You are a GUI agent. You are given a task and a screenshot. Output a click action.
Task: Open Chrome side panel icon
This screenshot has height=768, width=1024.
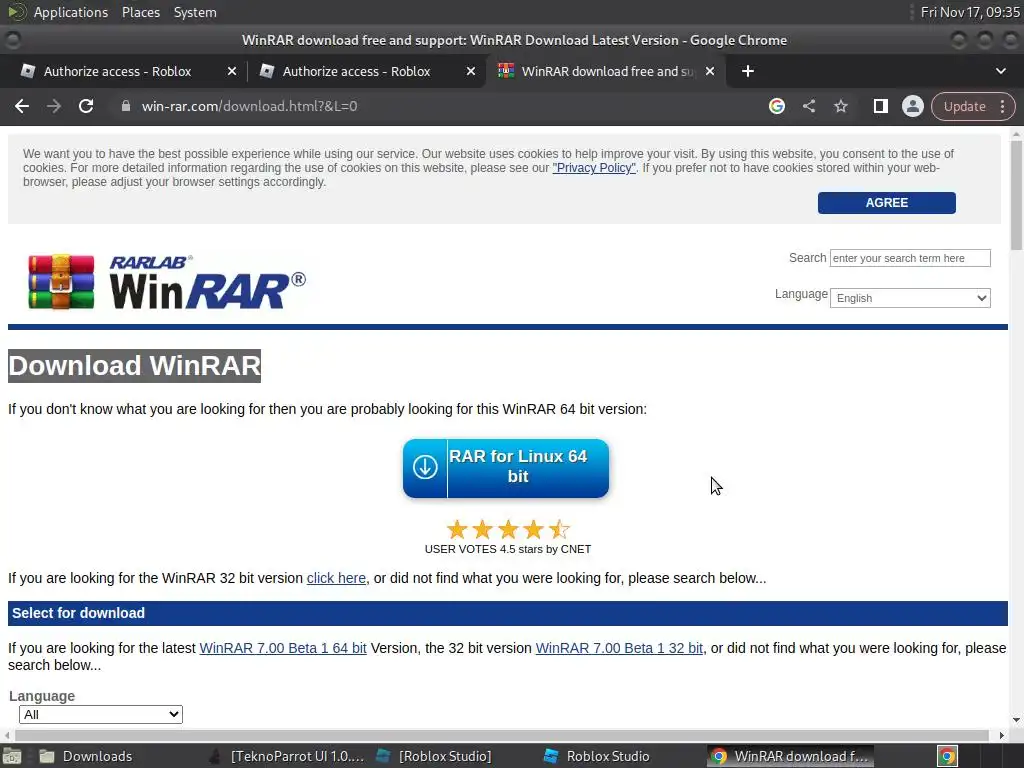(880, 106)
